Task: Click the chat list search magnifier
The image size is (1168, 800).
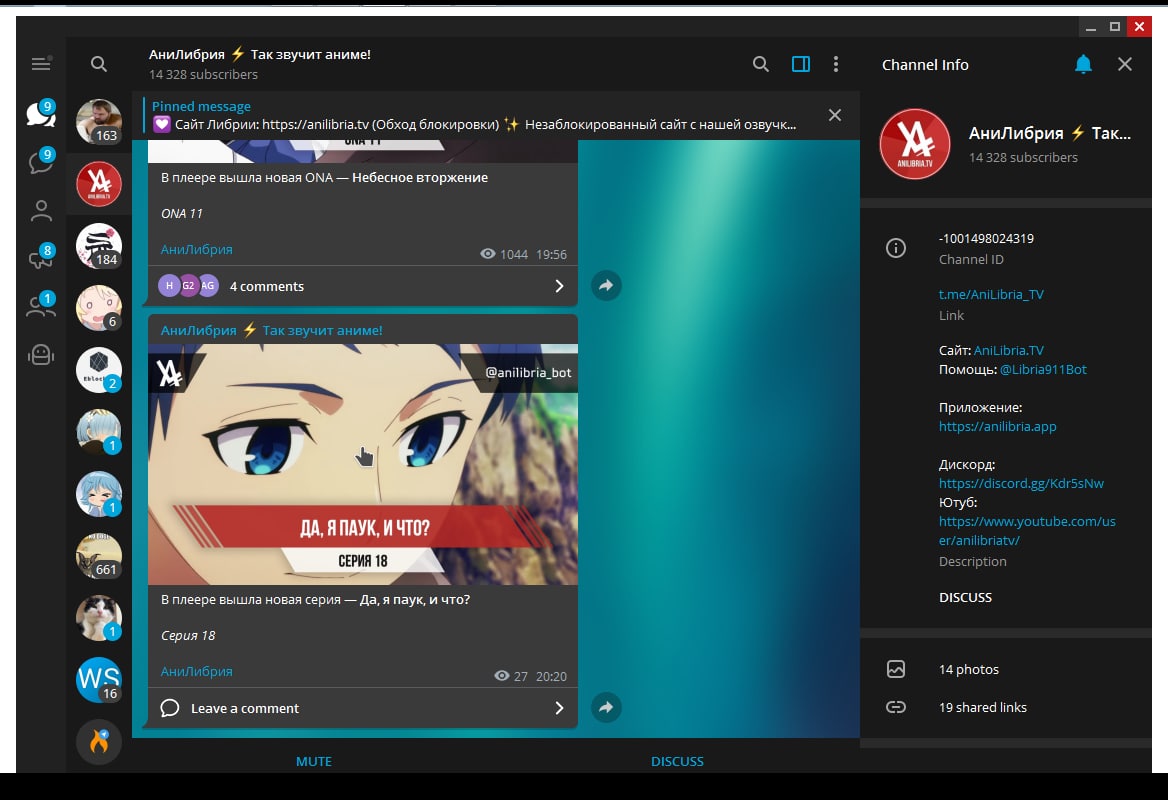Action: click(98, 64)
